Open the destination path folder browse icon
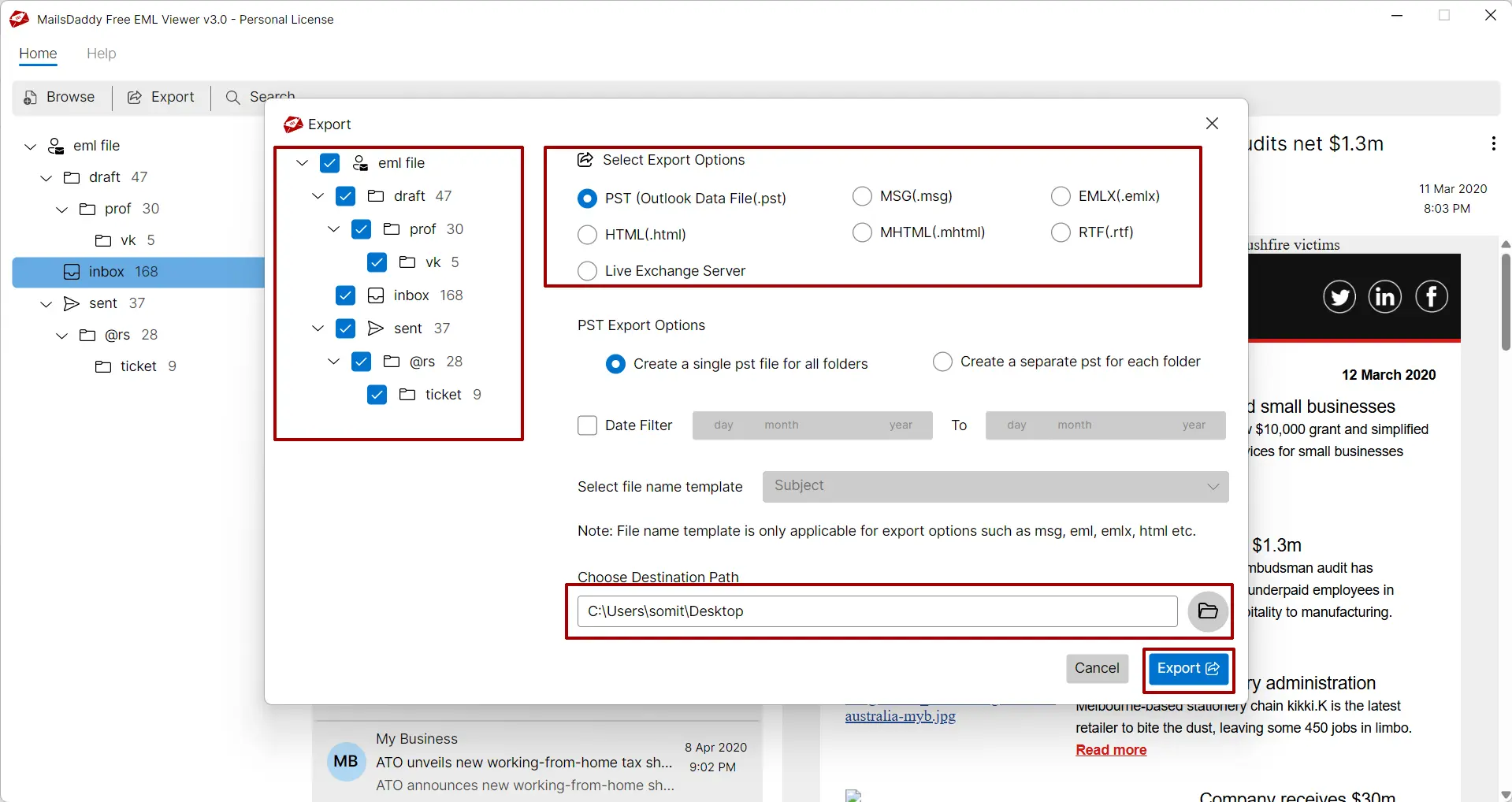 (x=1208, y=611)
